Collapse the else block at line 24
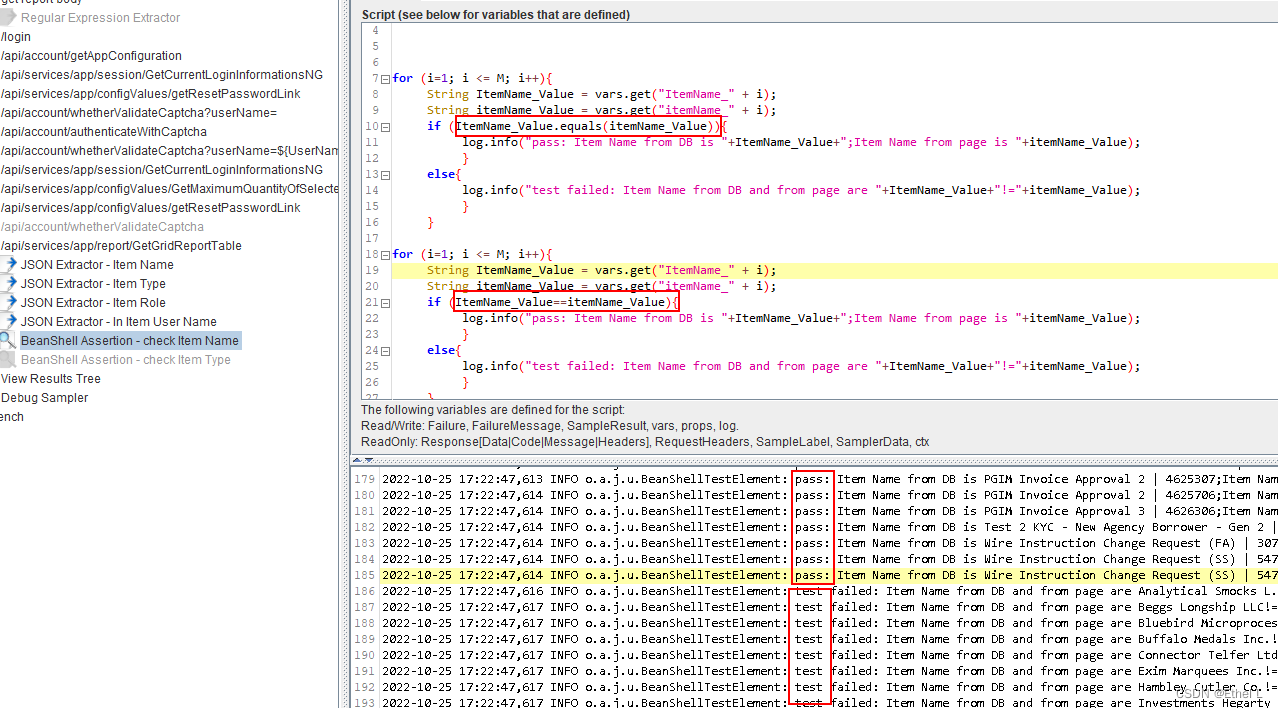The width and height of the screenshot is (1278, 708). click(x=385, y=350)
